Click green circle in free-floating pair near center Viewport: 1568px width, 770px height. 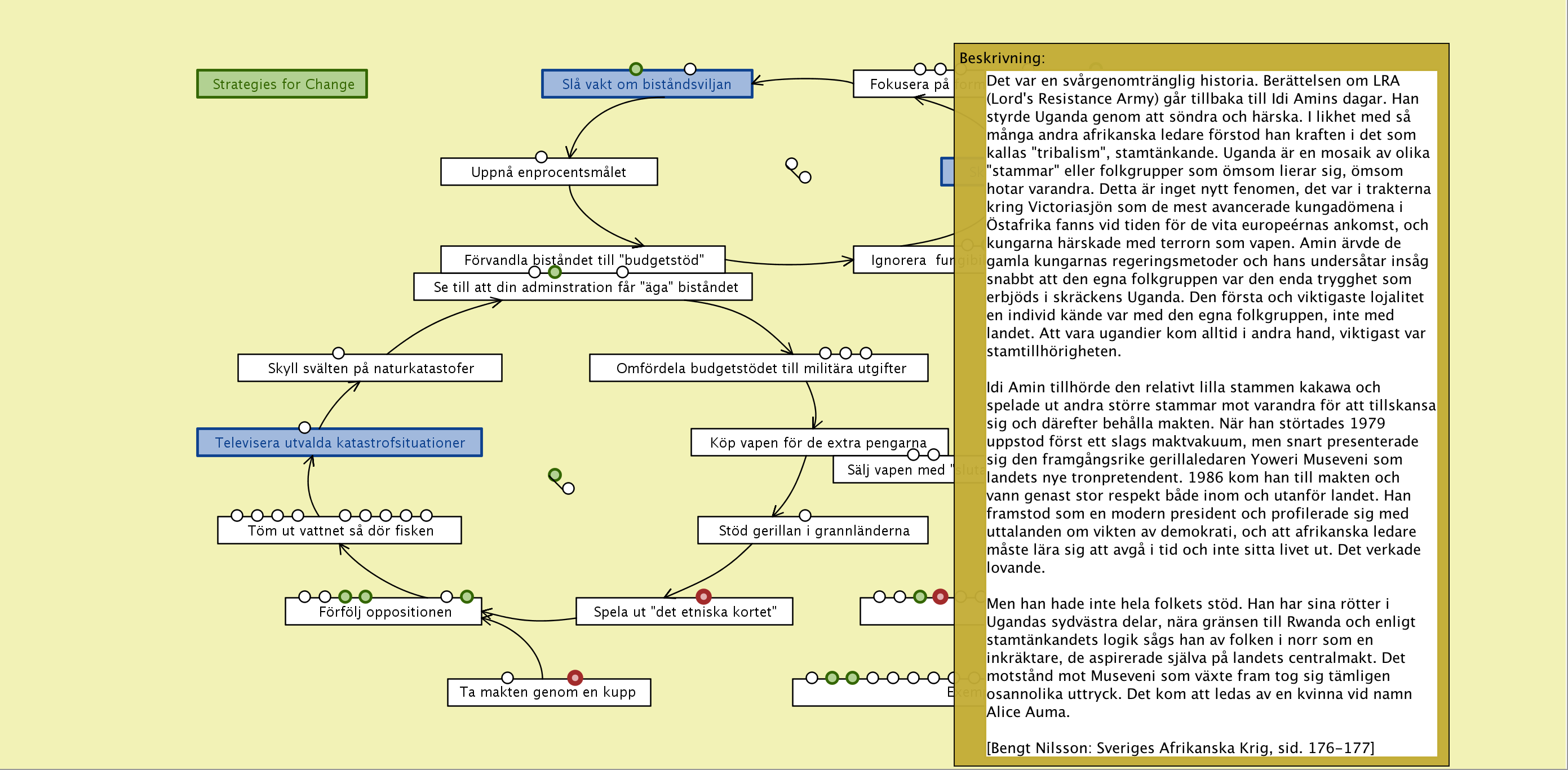555,474
